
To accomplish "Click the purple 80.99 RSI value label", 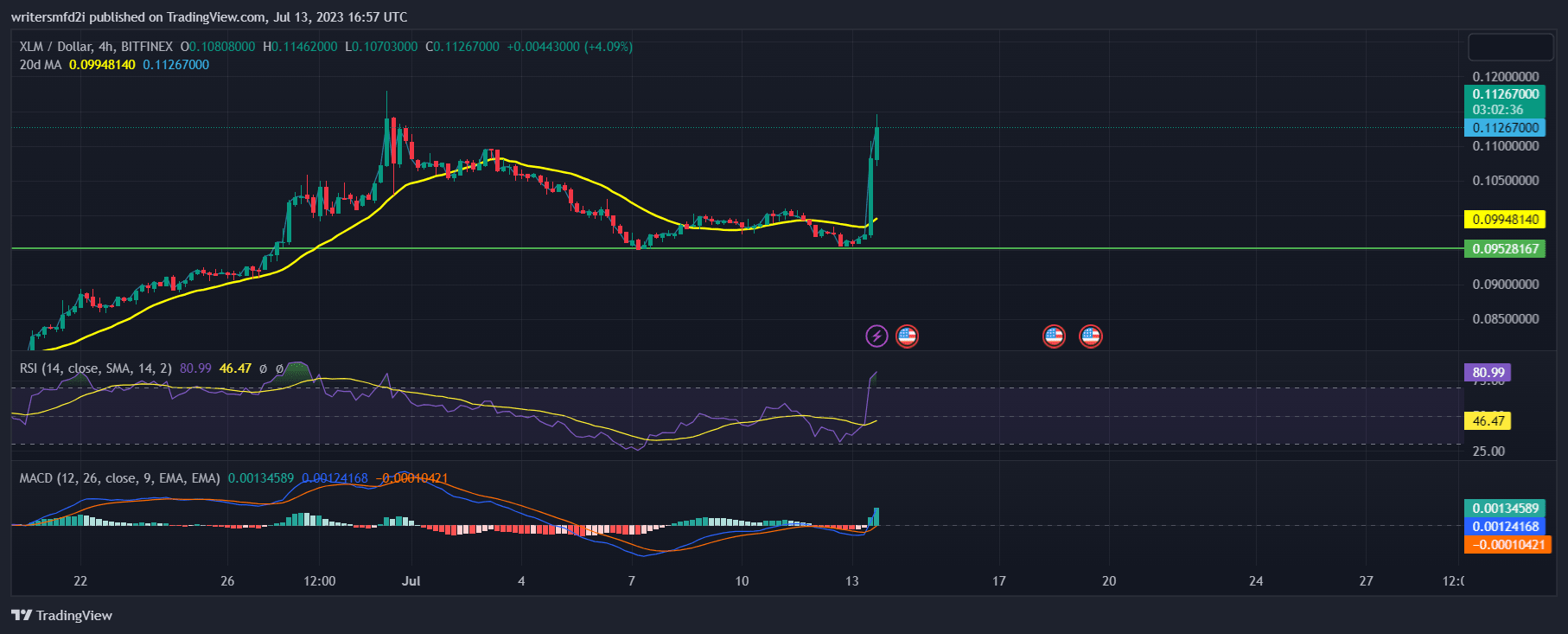I will [1488, 373].
